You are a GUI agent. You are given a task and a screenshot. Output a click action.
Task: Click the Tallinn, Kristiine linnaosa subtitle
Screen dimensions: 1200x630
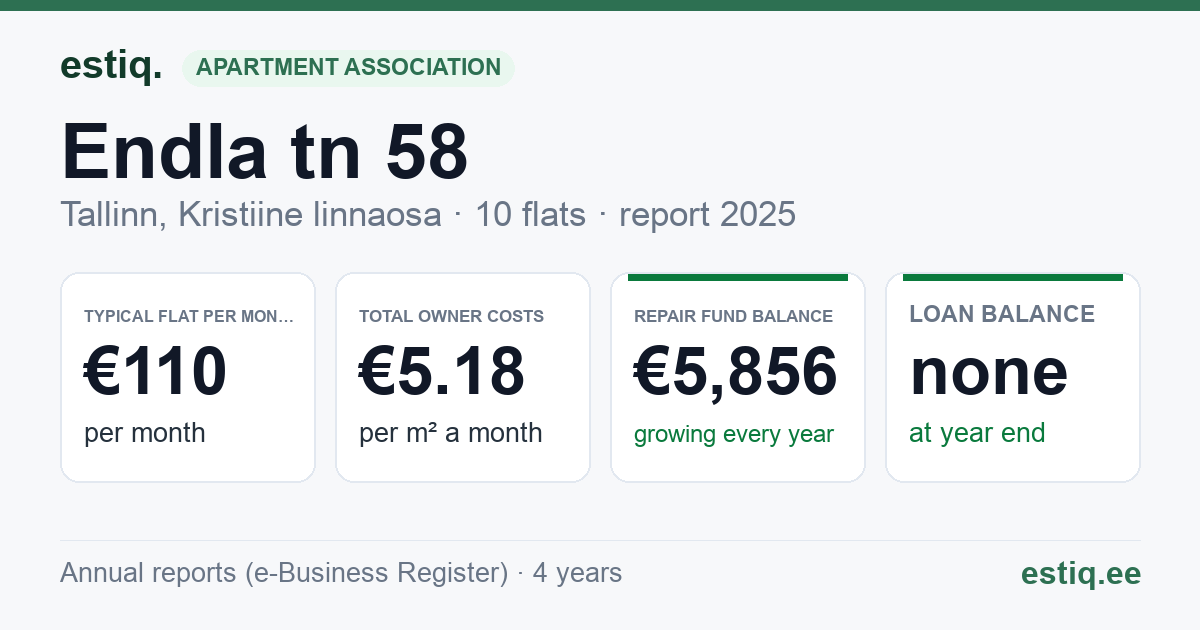pos(251,214)
